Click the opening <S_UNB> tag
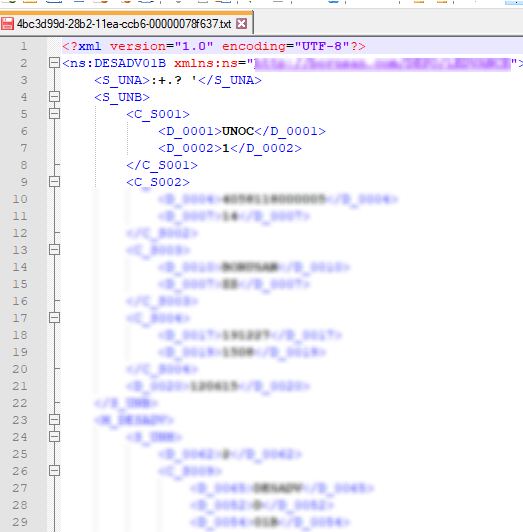This screenshot has width=523, height=532. (122, 97)
